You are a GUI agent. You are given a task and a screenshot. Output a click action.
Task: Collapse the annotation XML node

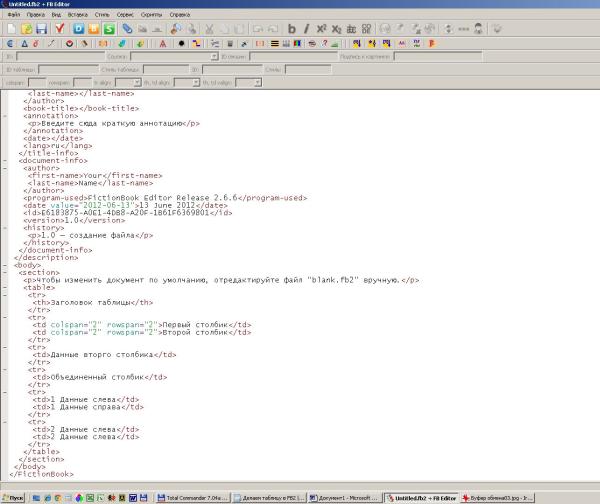[x=5, y=114]
